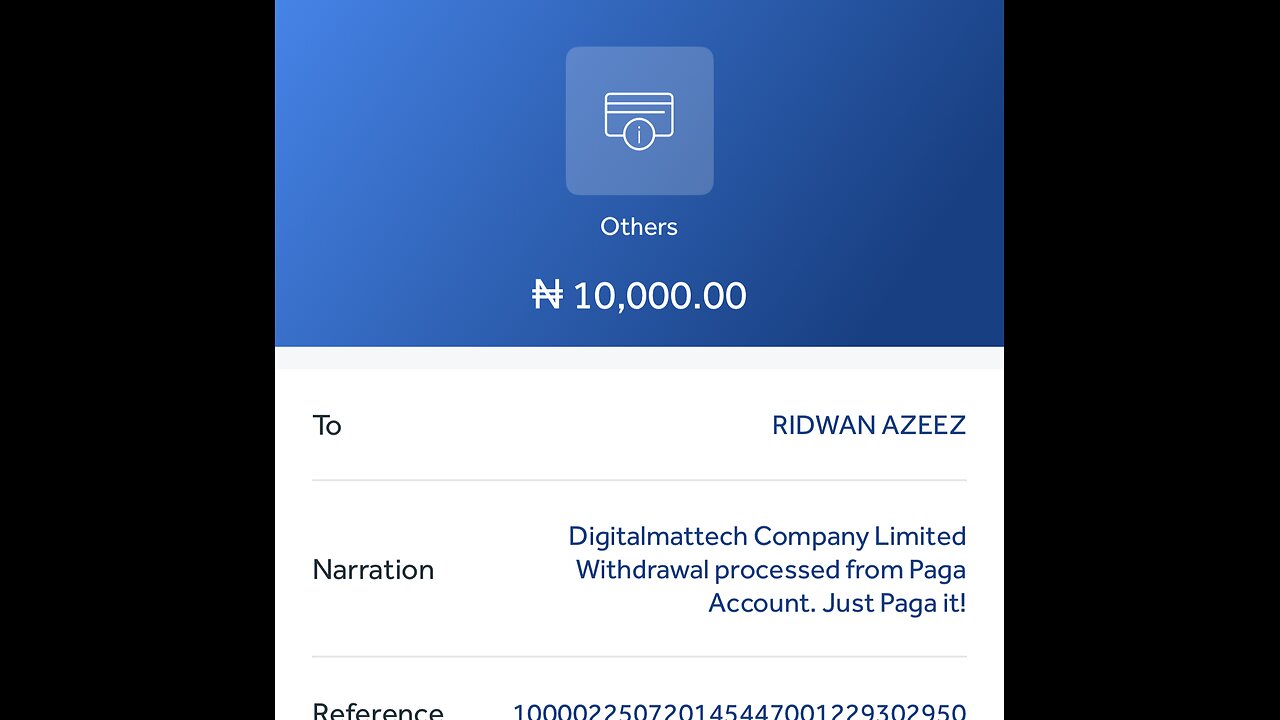Tap the card info transaction icon
This screenshot has height=720, width=1280.
(x=639, y=121)
